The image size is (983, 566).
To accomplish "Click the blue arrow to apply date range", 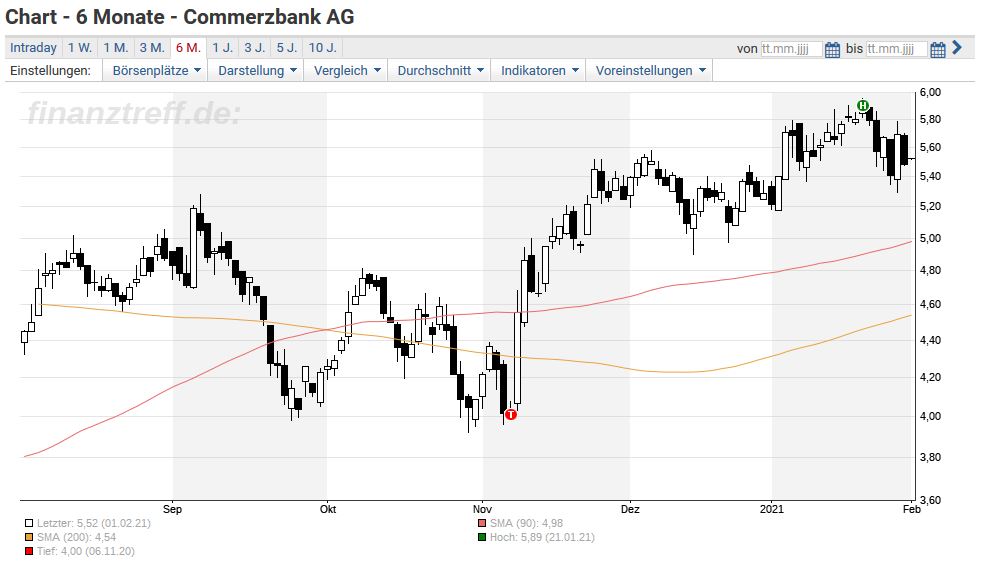I will coord(957,47).
